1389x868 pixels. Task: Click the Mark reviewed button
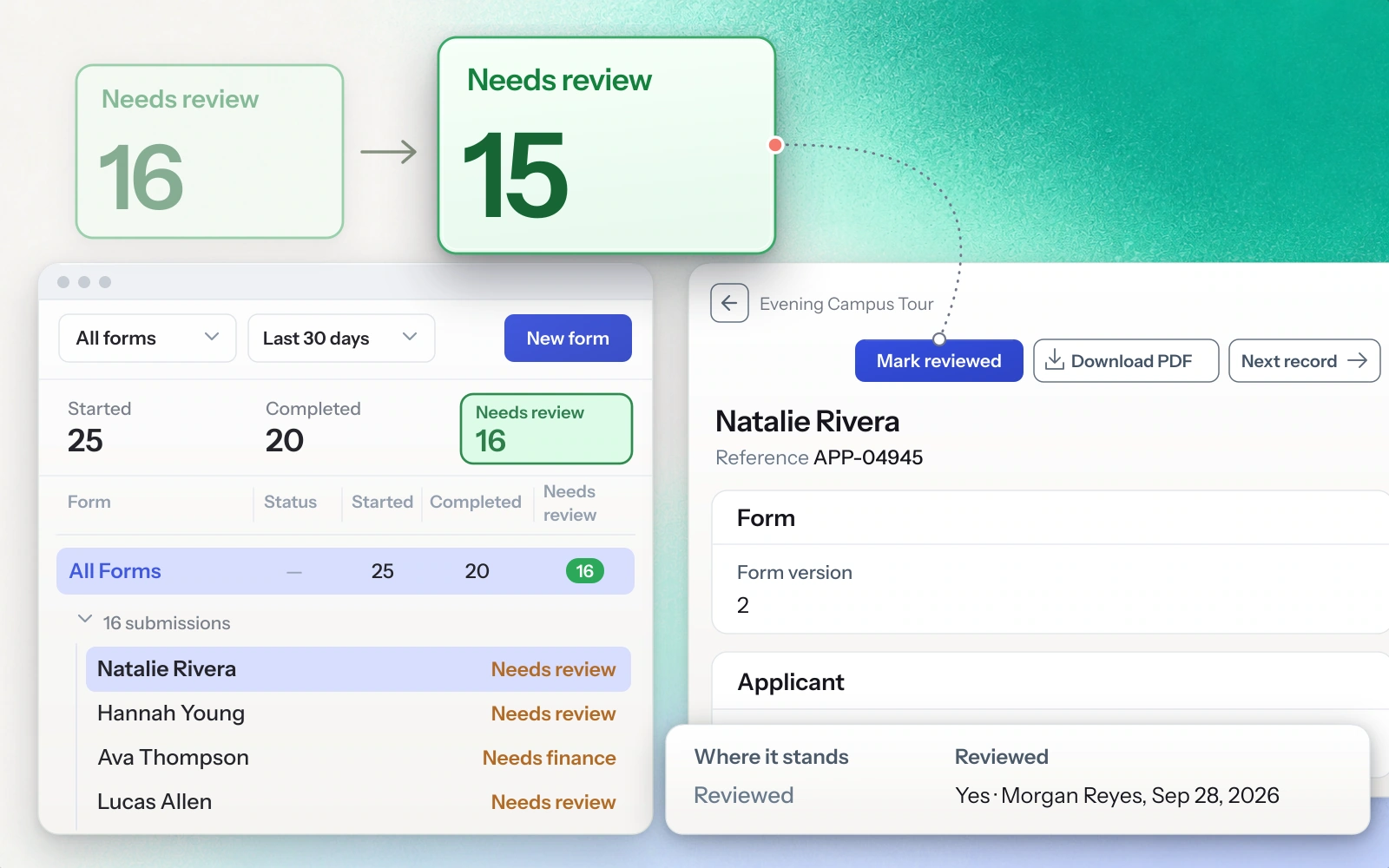coord(938,360)
